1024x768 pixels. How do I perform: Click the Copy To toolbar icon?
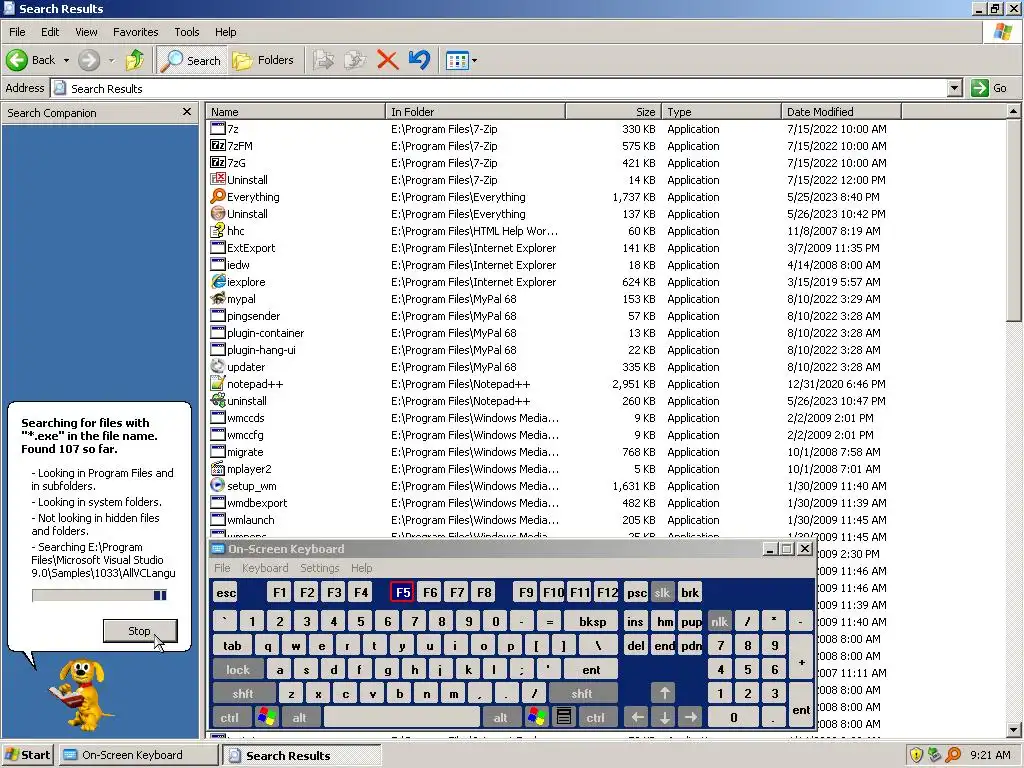pyautogui.click(x=355, y=61)
